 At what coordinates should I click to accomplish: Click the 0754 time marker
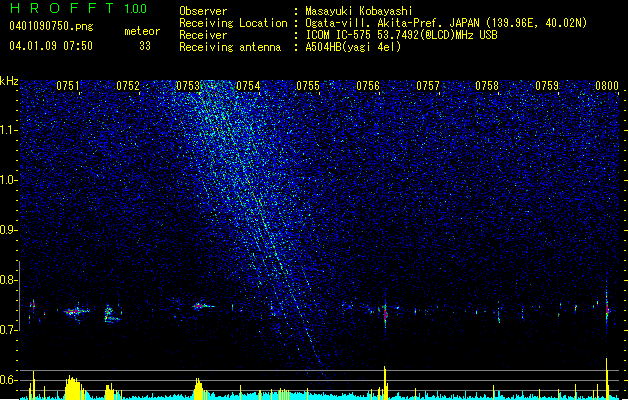248,86
